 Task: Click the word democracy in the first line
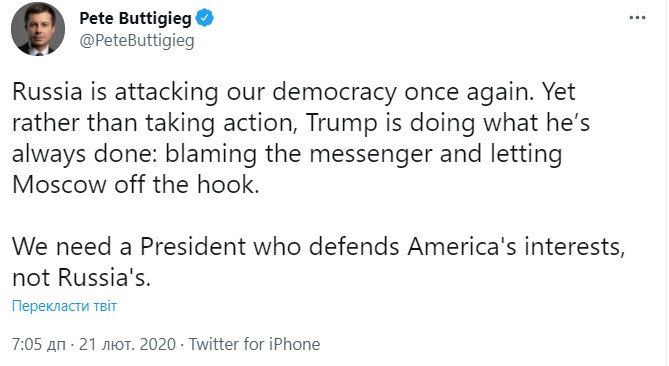click(x=334, y=92)
